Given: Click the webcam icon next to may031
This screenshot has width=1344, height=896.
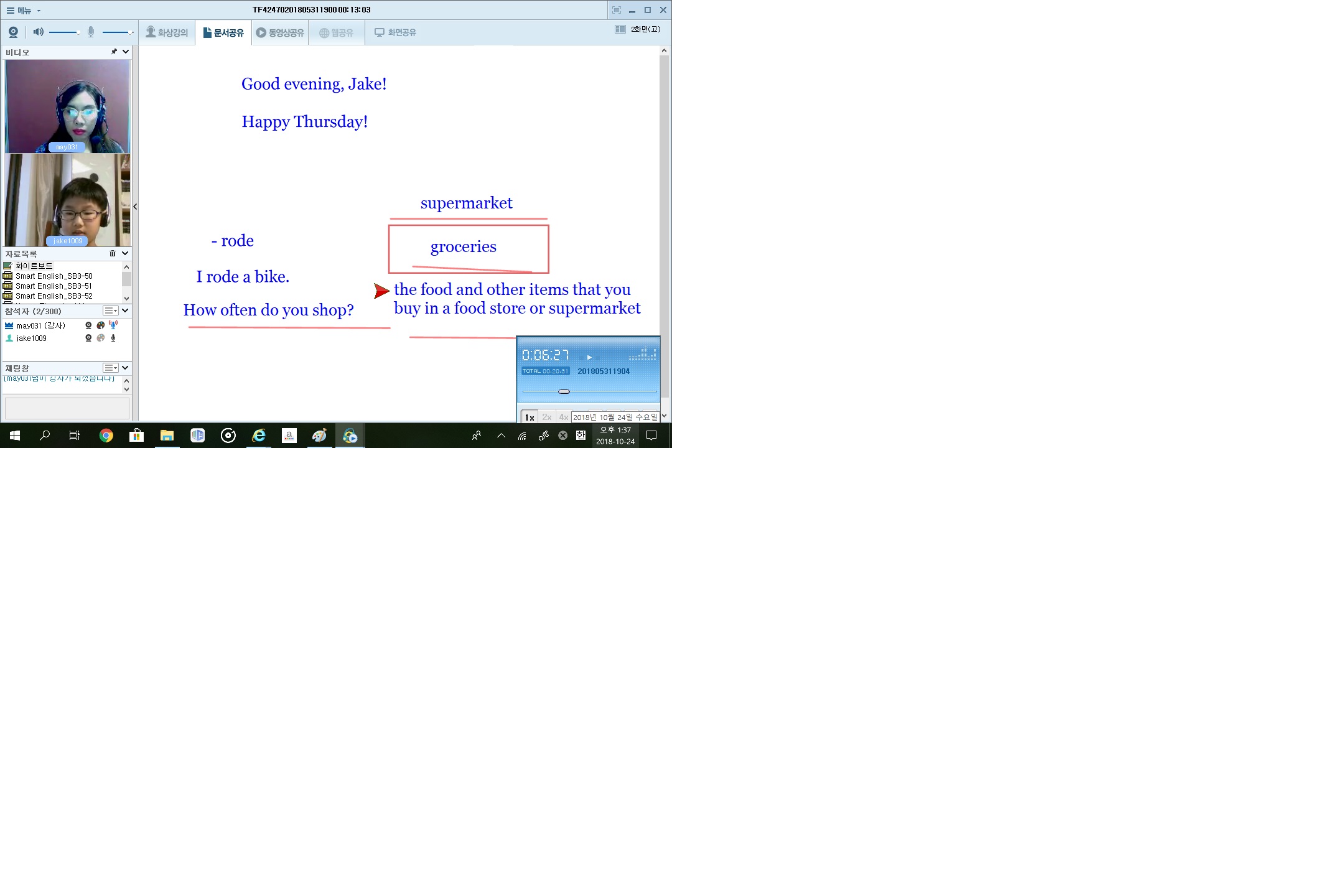Looking at the screenshot, I should 88,325.
